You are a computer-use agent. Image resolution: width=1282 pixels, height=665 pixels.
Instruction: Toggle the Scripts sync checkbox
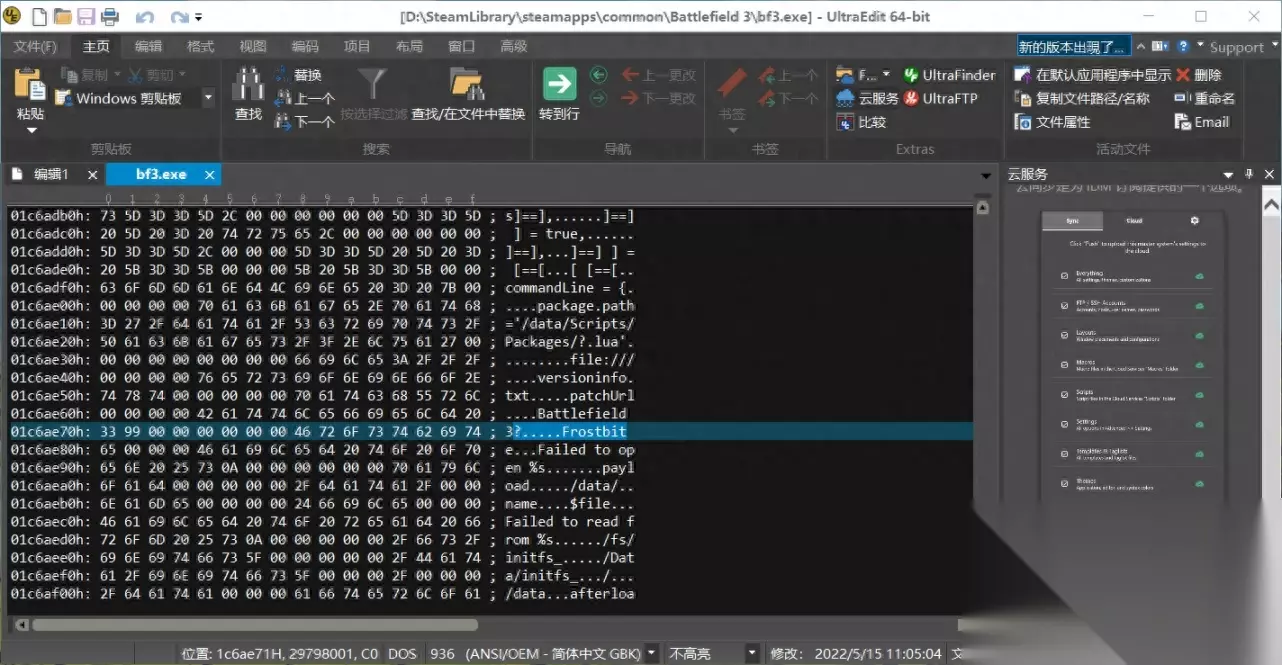point(1065,395)
